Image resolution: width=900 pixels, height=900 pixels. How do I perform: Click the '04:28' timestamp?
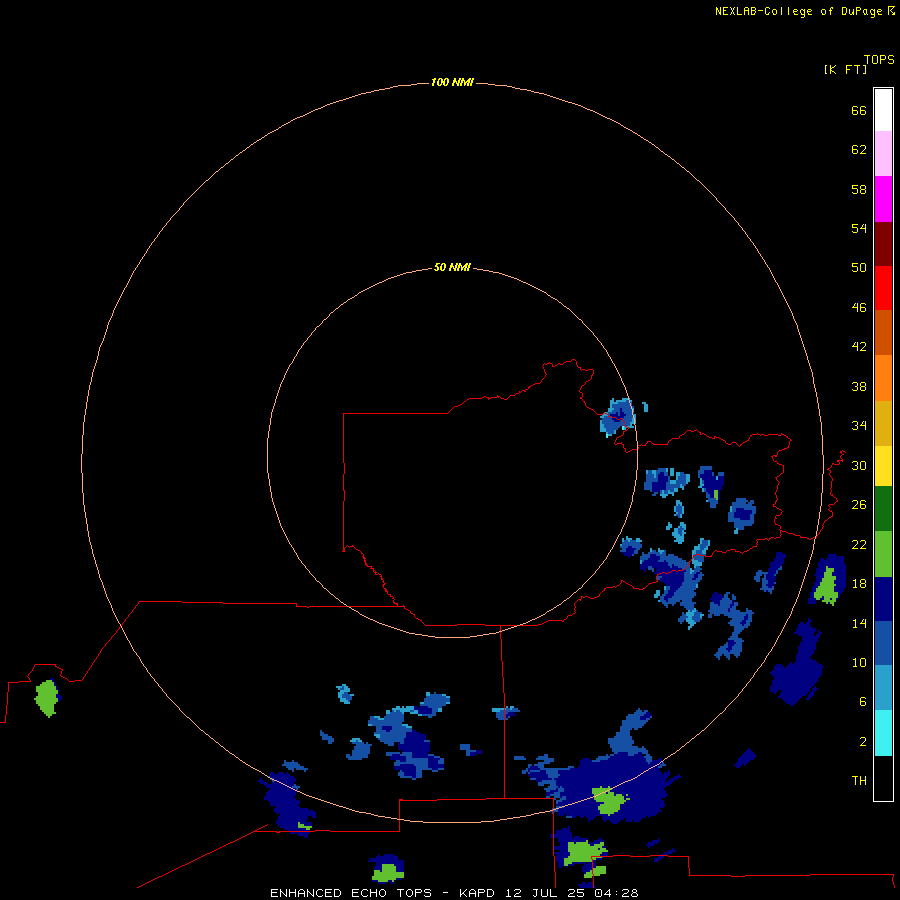point(616,893)
